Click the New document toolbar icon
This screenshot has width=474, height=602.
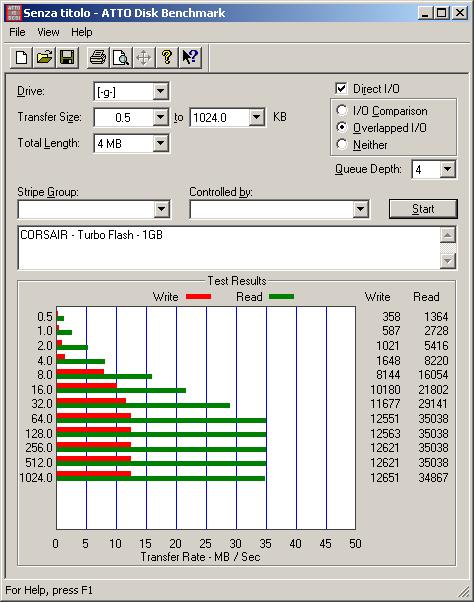pos(21,58)
